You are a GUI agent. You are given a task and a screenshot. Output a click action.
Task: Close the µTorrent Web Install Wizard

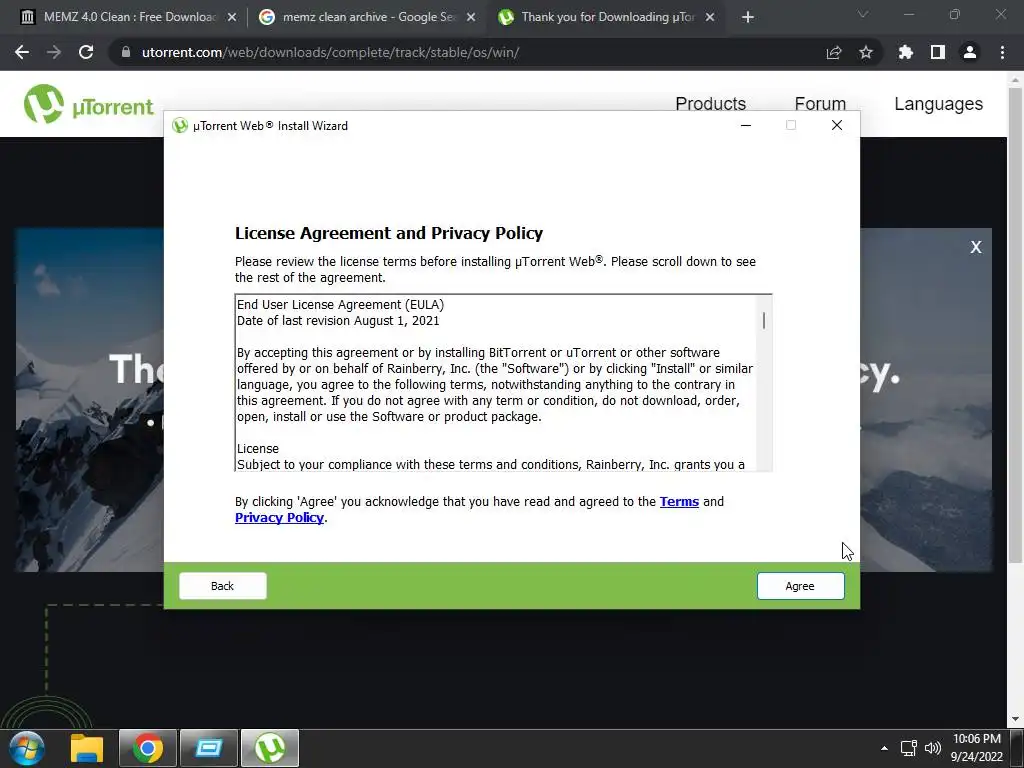coord(837,125)
